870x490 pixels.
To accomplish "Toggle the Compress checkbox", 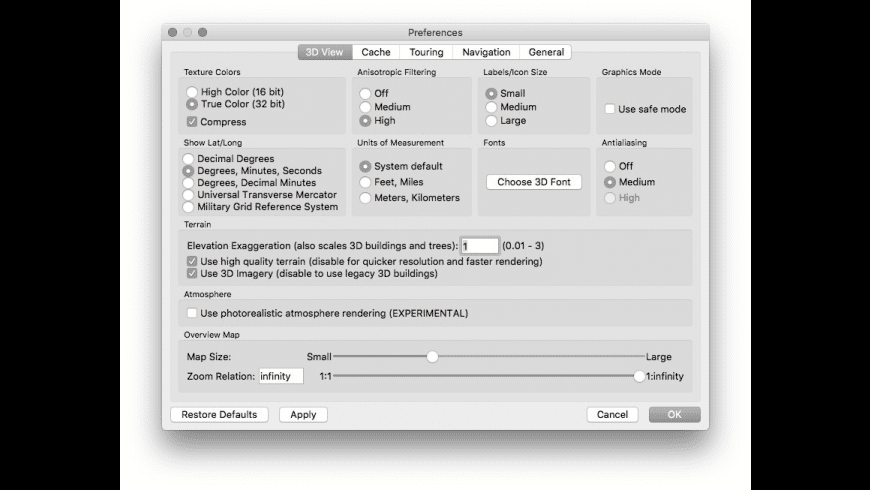I will click(192, 122).
